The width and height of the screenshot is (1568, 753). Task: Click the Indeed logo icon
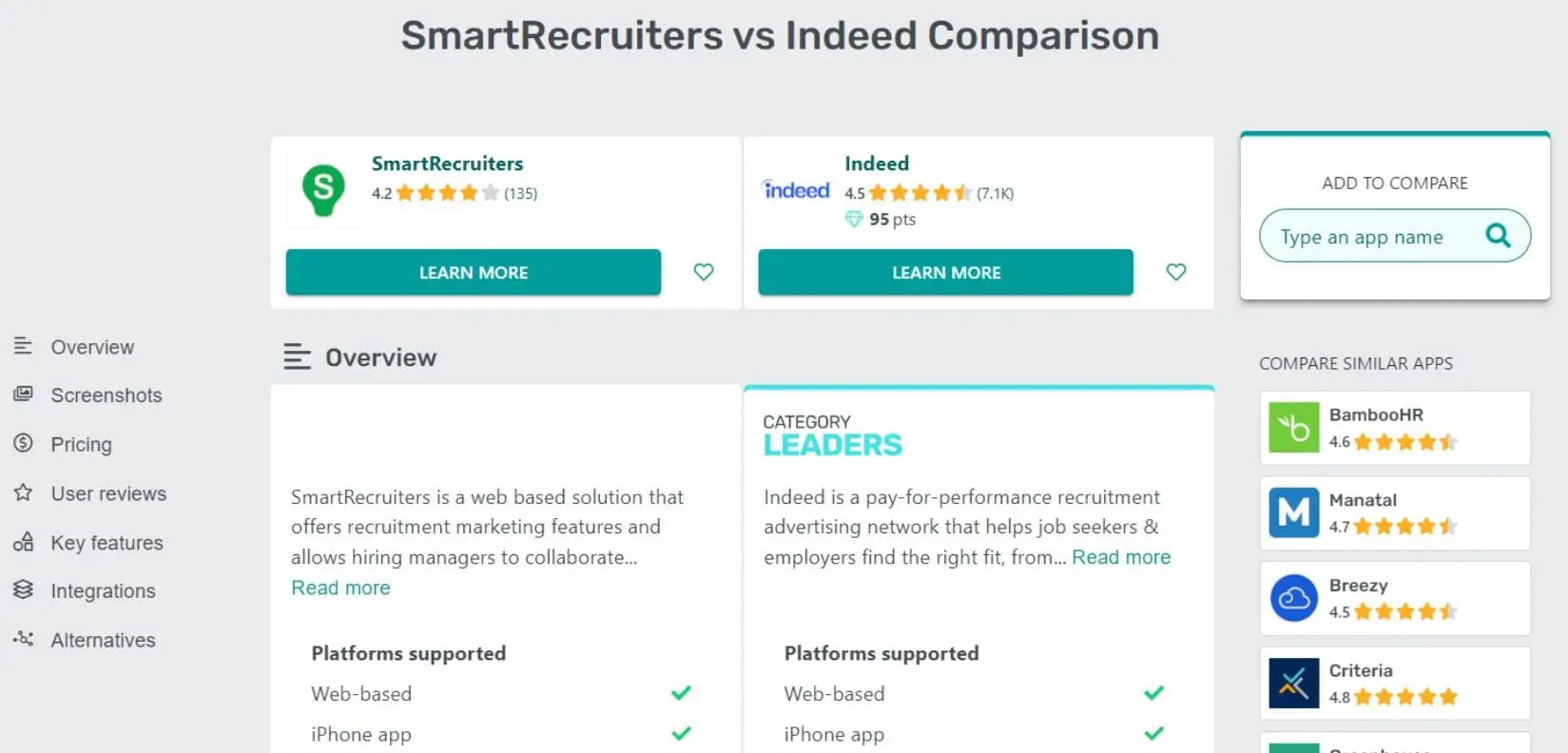click(x=796, y=190)
